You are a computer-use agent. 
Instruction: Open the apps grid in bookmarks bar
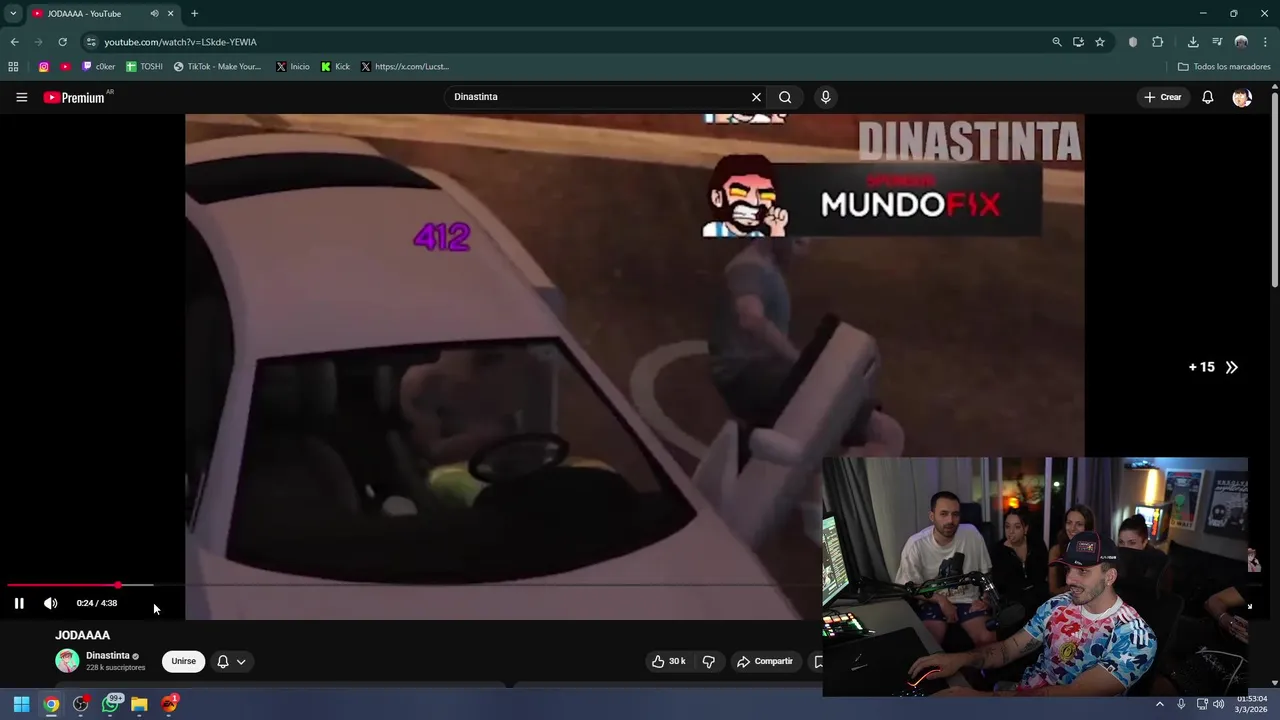click(x=13, y=67)
